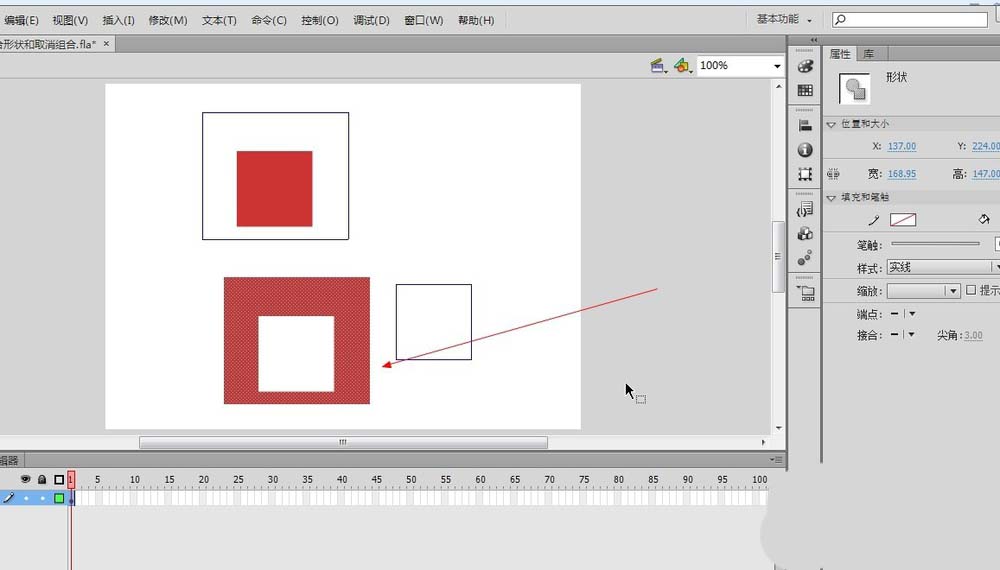Viewport: 1000px width, 570px height.
Task: Collapse the 位置和大小 section
Action: pos(831,124)
